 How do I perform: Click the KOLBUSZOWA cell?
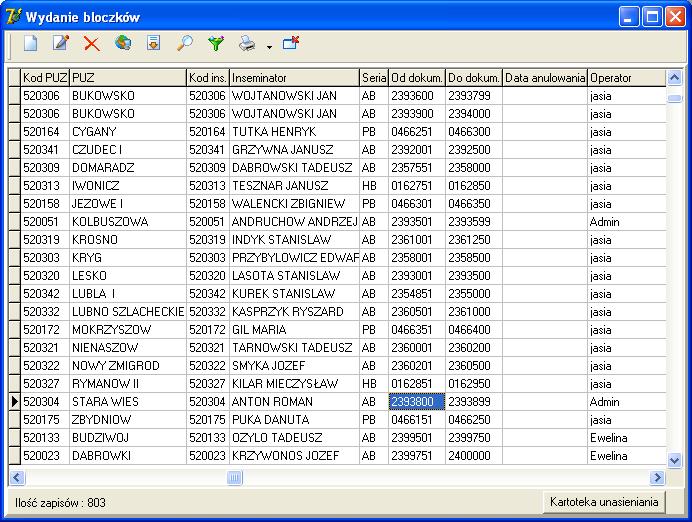[x=128, y=222]
